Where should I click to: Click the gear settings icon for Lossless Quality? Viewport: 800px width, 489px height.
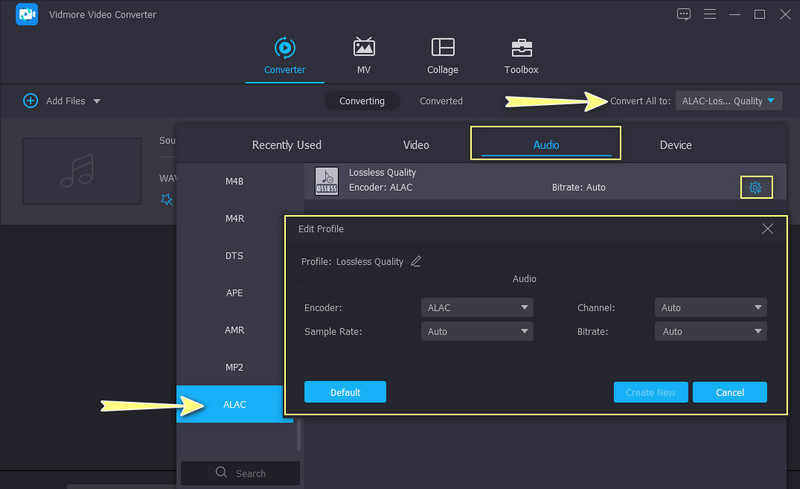756,187
